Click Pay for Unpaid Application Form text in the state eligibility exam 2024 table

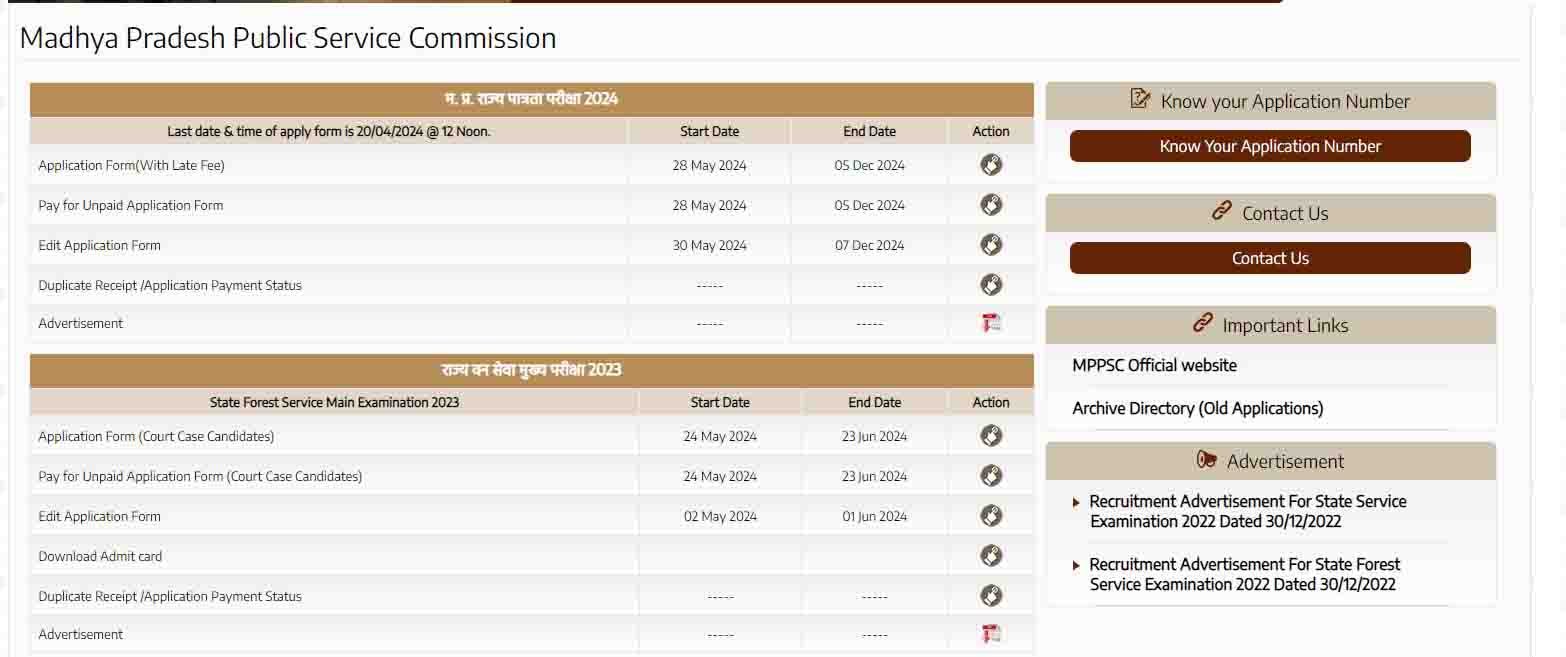130,206
